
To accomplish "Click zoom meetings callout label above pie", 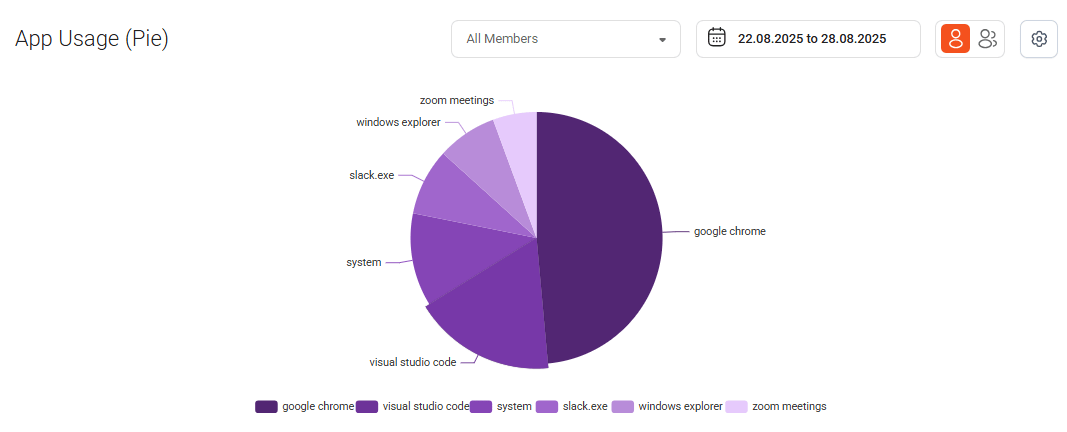I will coord(457,101).
